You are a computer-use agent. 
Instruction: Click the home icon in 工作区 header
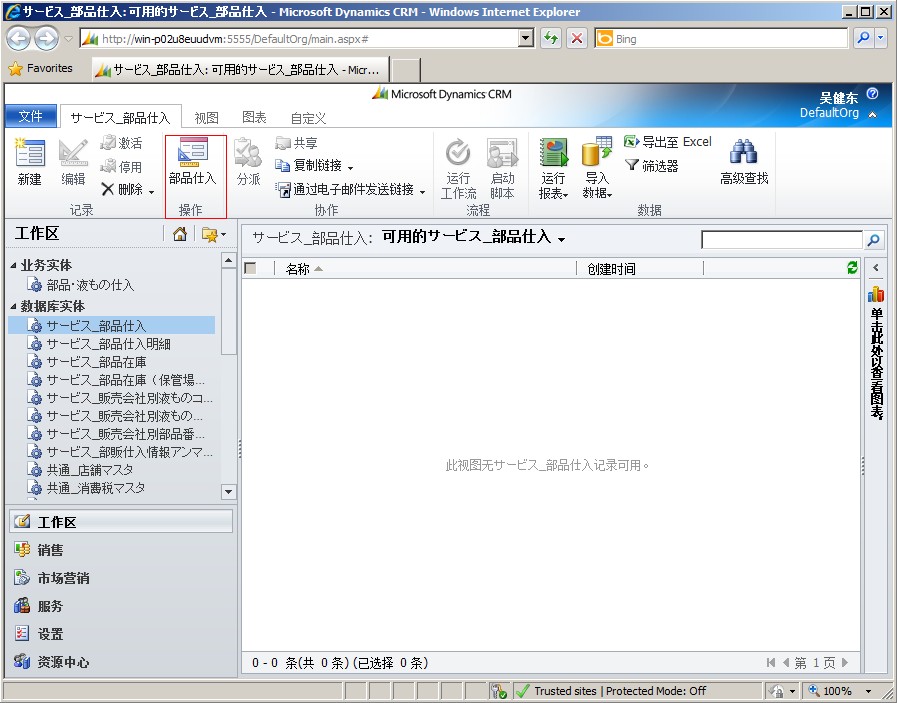point(180,234)
